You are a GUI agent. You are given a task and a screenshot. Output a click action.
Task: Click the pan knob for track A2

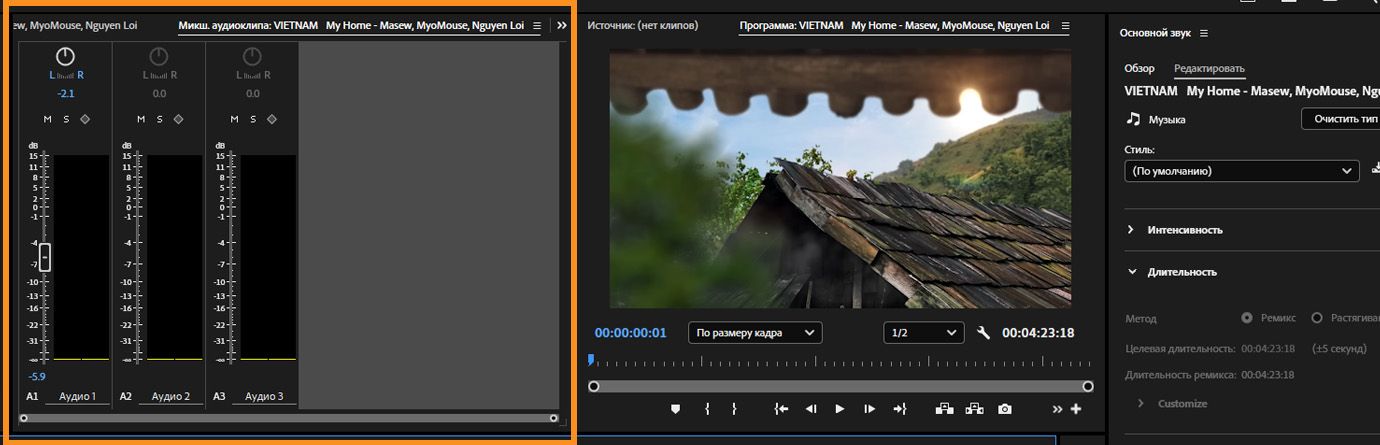coord(159,57)
